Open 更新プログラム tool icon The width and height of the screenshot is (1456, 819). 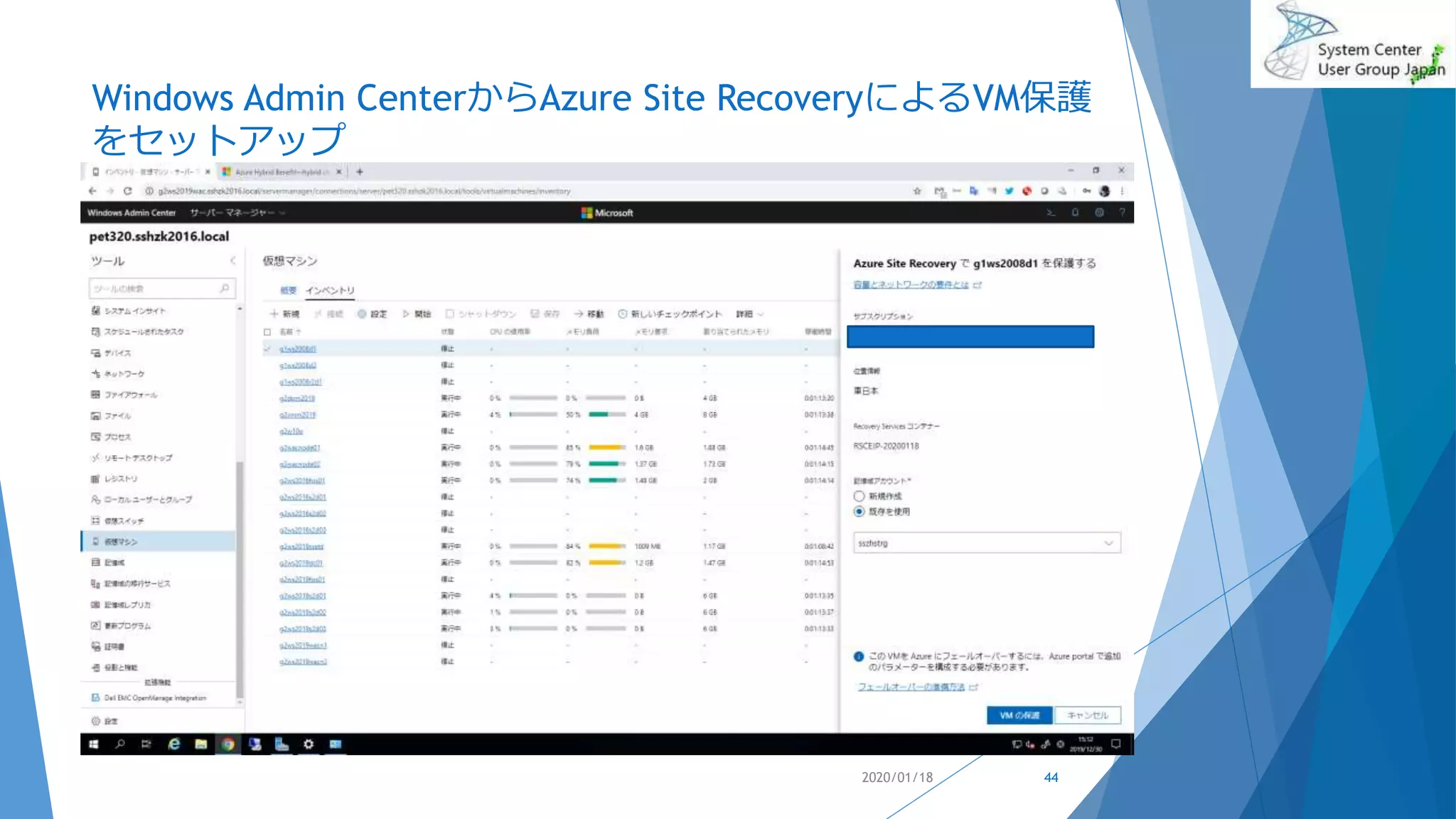coord(95,626)
